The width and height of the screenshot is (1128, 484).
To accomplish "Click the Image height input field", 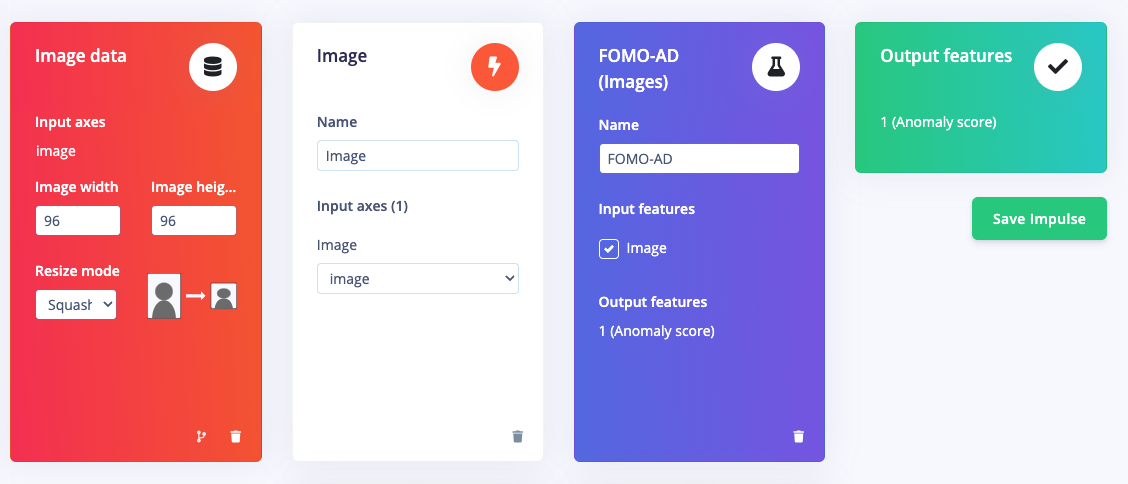I will point(194,221).
